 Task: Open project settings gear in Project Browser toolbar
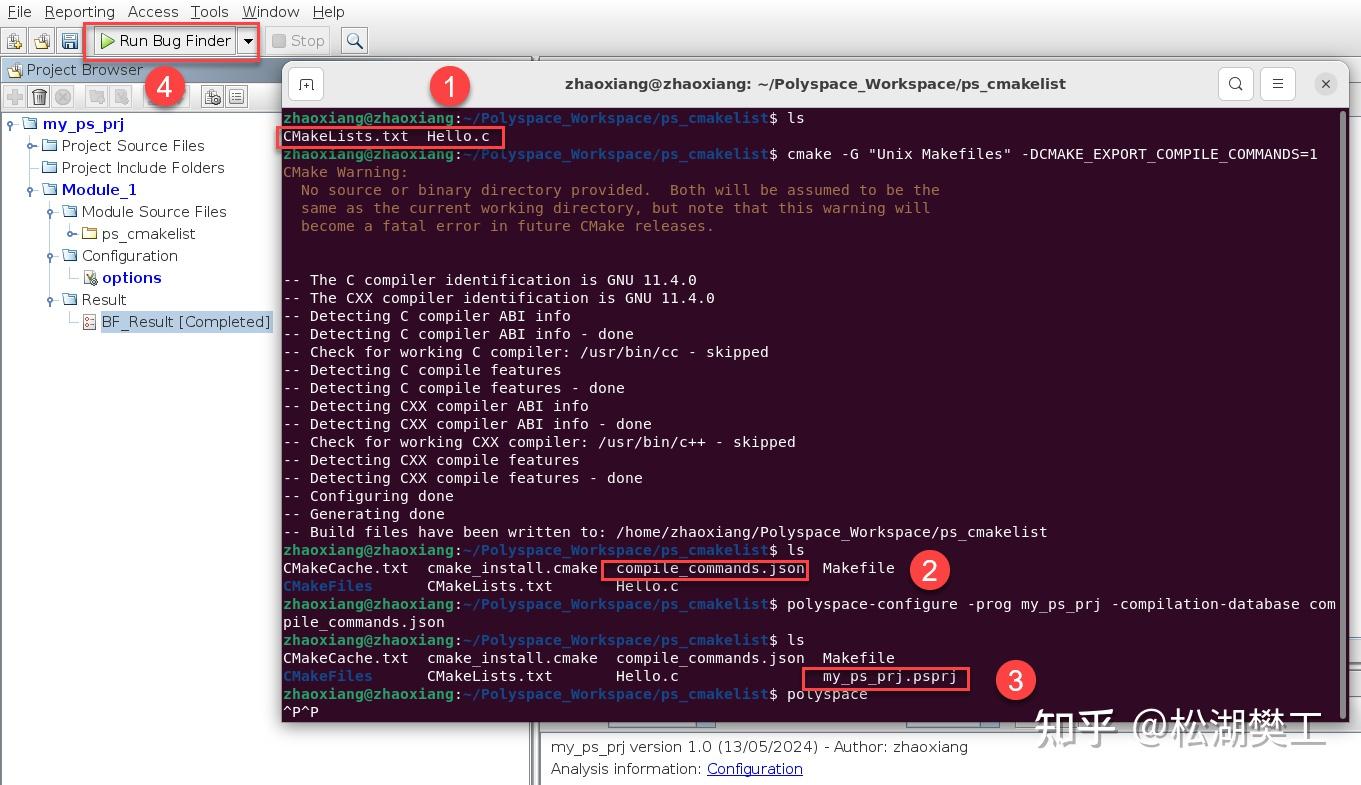tap(212, 95)
